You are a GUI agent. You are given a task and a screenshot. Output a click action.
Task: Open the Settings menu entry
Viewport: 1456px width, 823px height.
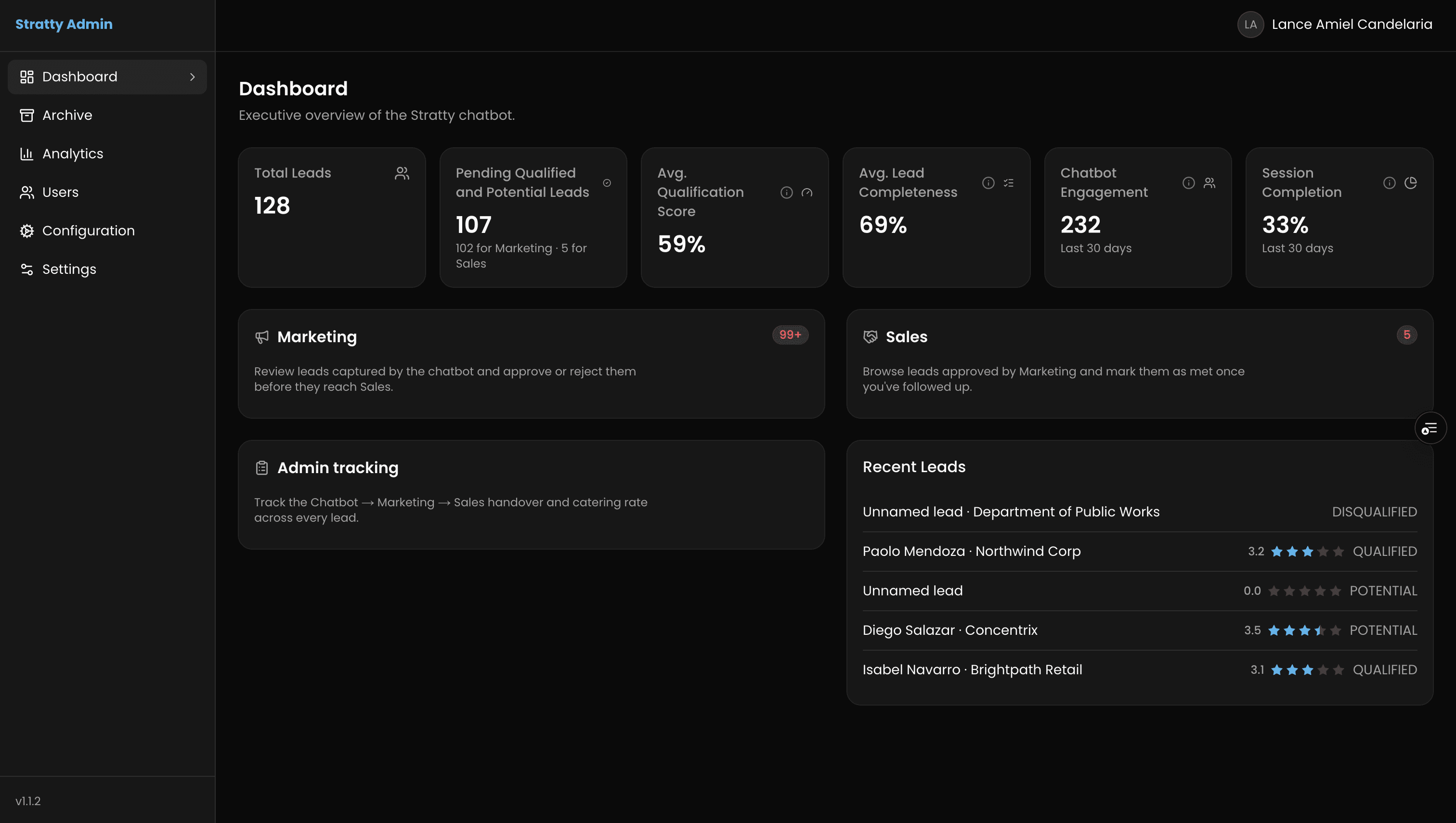click(x=107, y=269)
